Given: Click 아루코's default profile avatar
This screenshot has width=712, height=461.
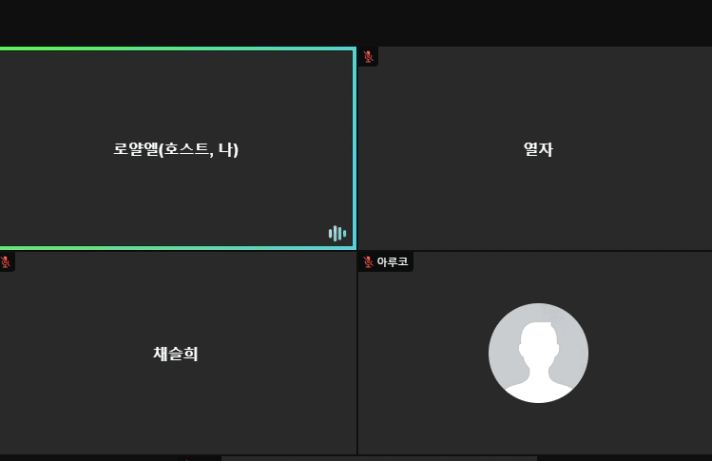Looking at the screenshot, I should (539, 353).
